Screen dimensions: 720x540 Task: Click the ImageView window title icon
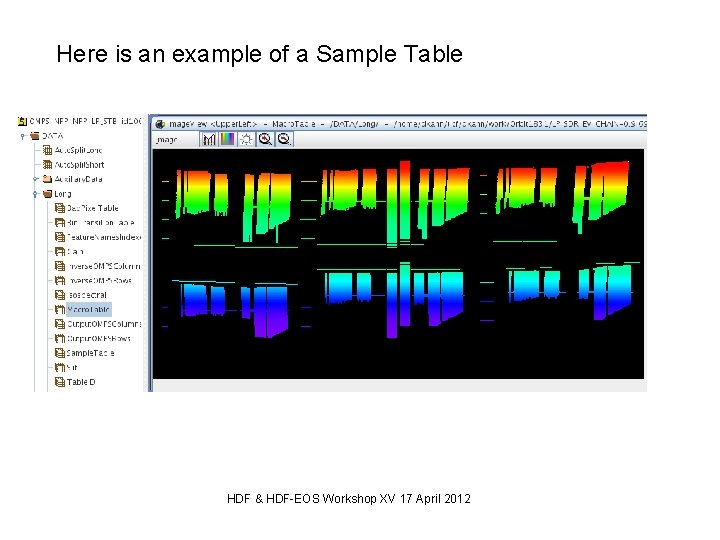(160, 124)
